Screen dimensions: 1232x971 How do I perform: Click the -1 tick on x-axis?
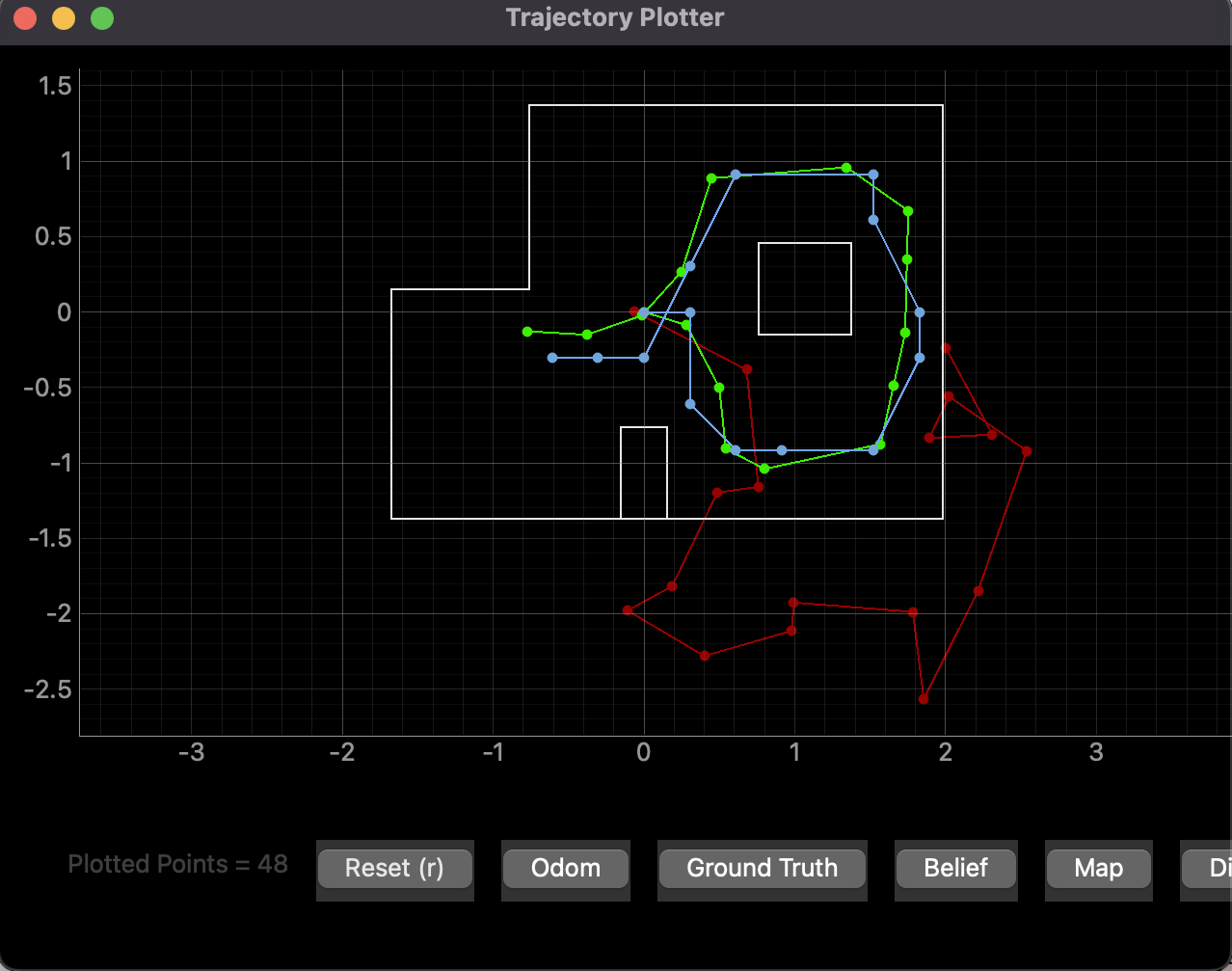(493, 753)
